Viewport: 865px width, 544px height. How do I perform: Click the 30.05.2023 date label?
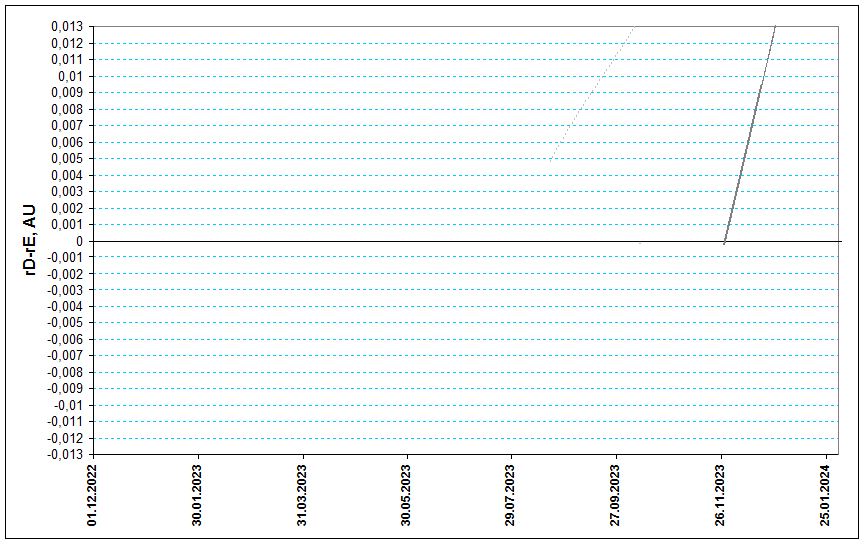[406, 495]
